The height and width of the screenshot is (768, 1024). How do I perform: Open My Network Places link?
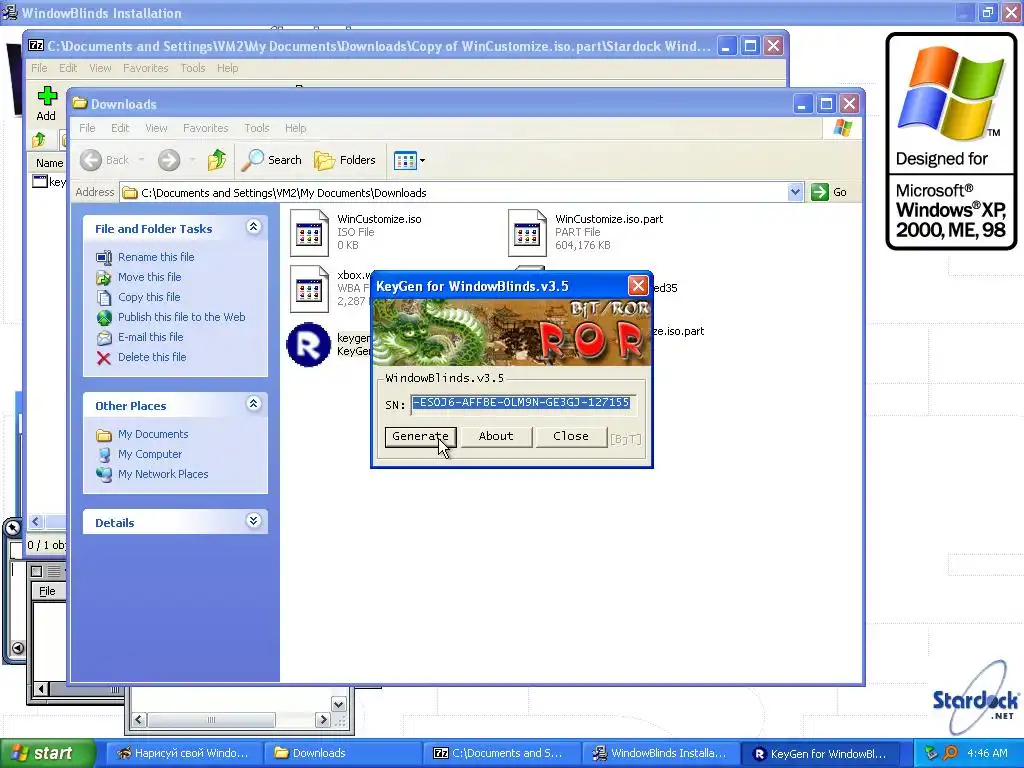tap(163, 474)
